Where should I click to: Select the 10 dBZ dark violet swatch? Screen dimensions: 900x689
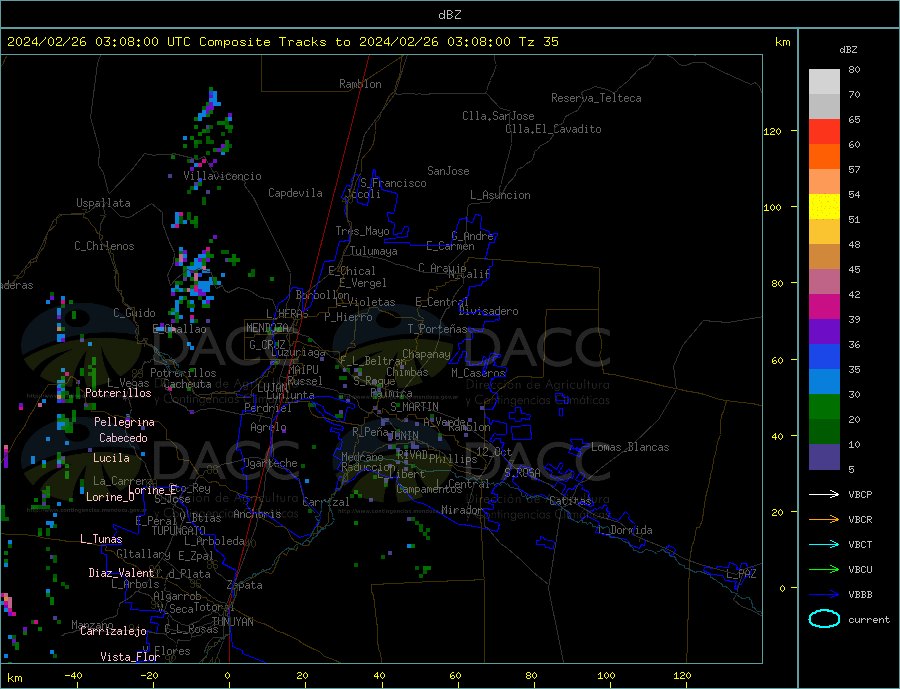tap(824, 456)
